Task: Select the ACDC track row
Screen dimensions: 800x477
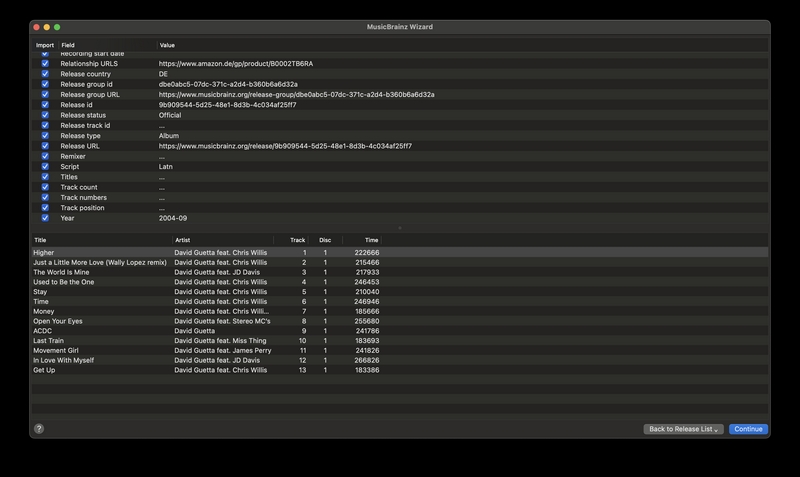Action: (x=400, y=331)
